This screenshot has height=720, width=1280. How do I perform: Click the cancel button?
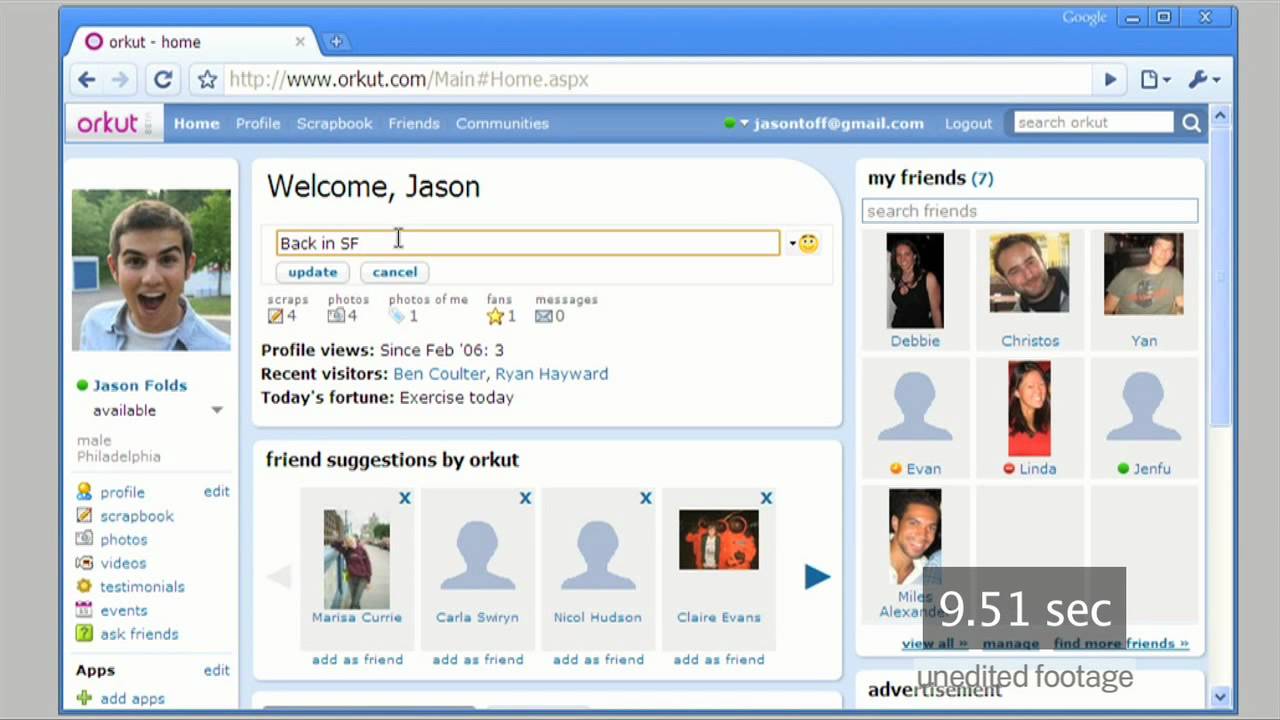395,272
